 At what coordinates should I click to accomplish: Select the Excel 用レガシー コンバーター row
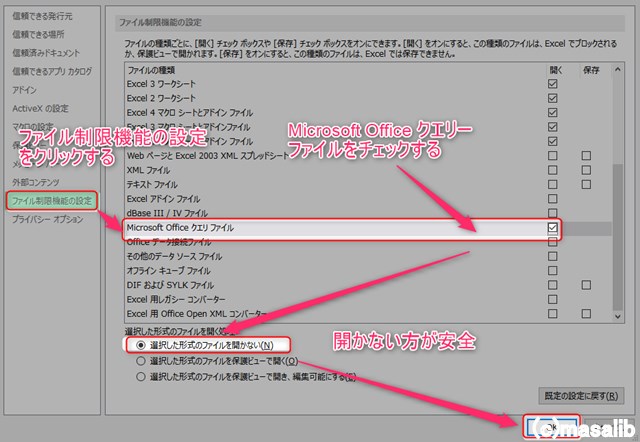click(367, 299)
